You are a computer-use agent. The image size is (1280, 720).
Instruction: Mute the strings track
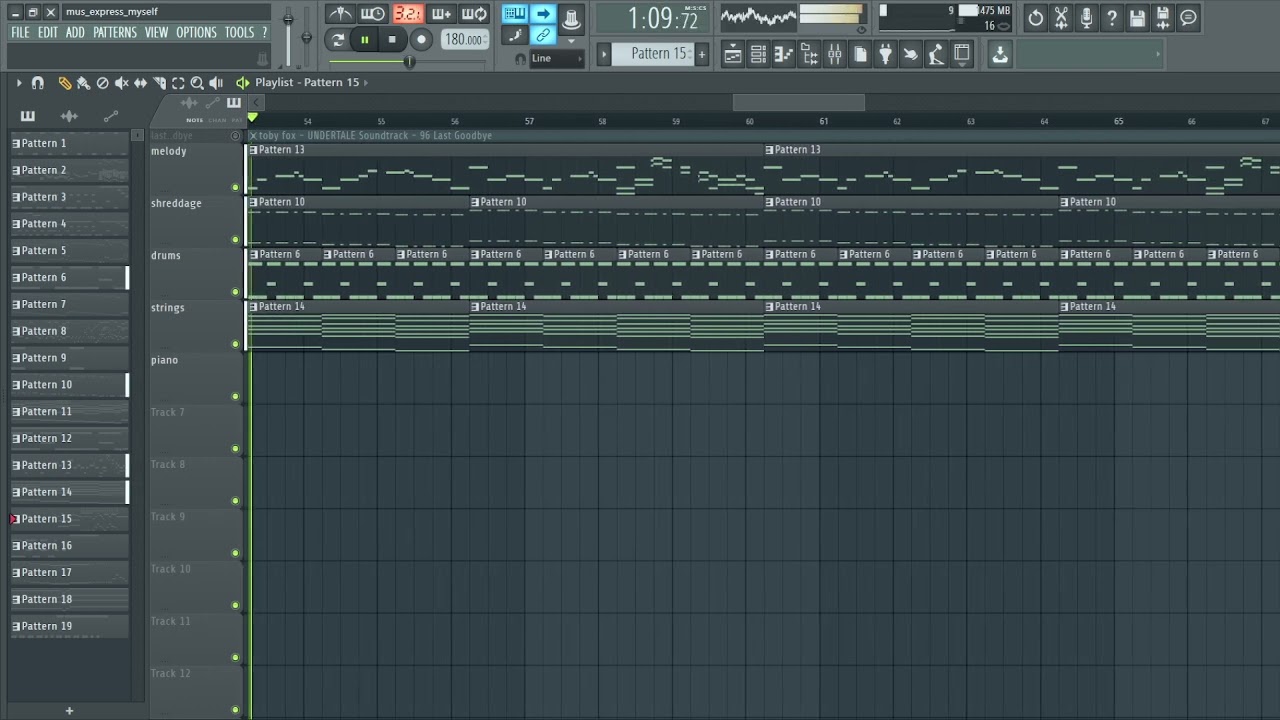coord(236,344)
